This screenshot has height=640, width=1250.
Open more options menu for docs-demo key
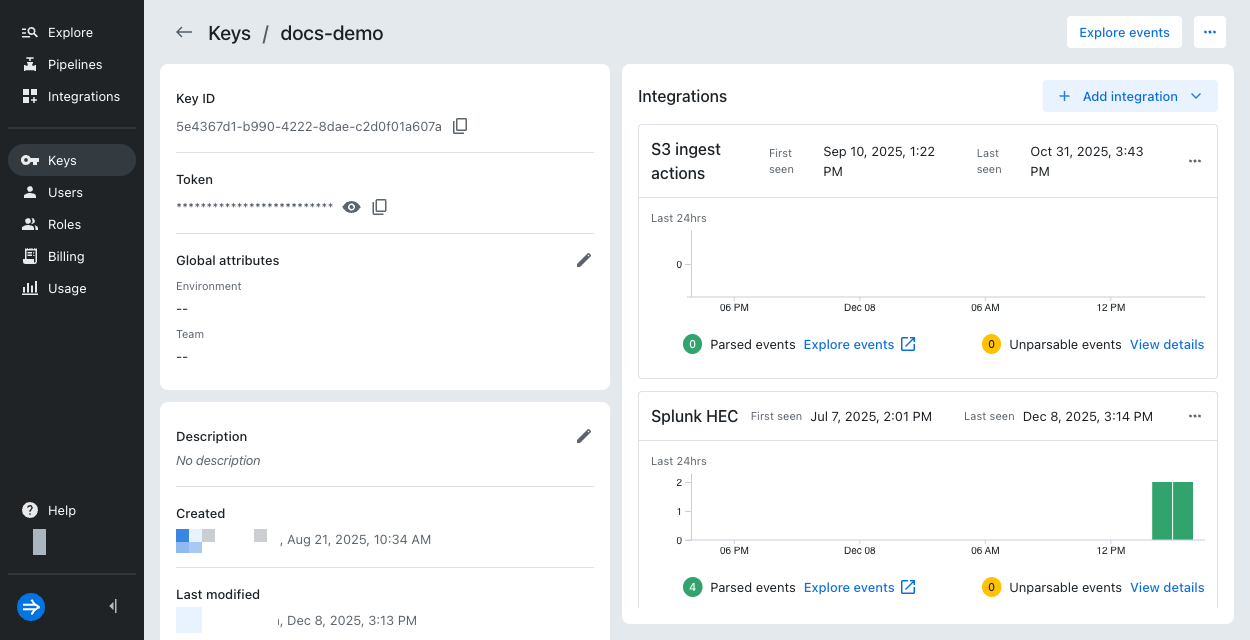click(x=1209, y=32)
